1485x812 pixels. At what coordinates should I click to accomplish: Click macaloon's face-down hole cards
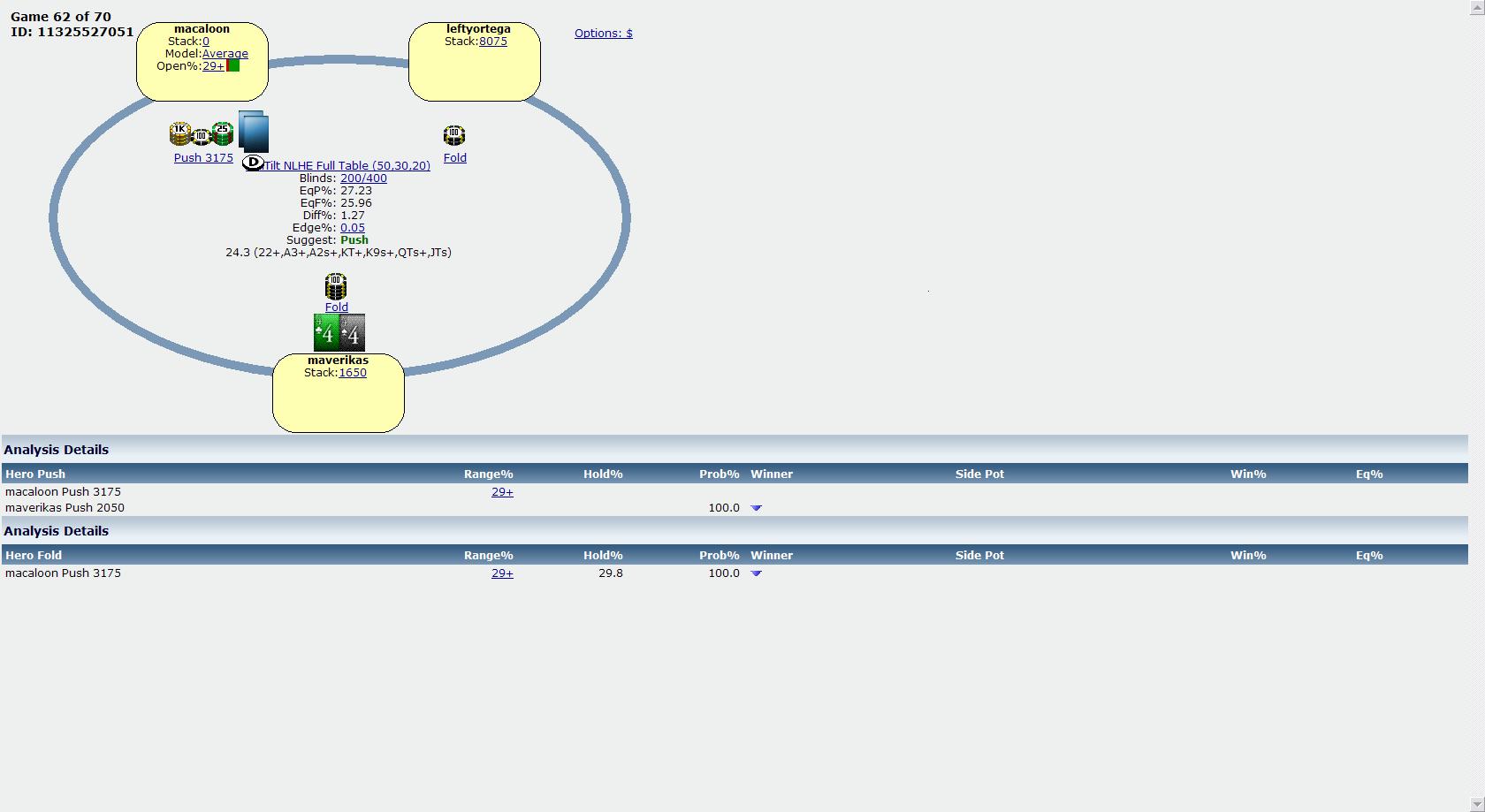click(254, 133)
